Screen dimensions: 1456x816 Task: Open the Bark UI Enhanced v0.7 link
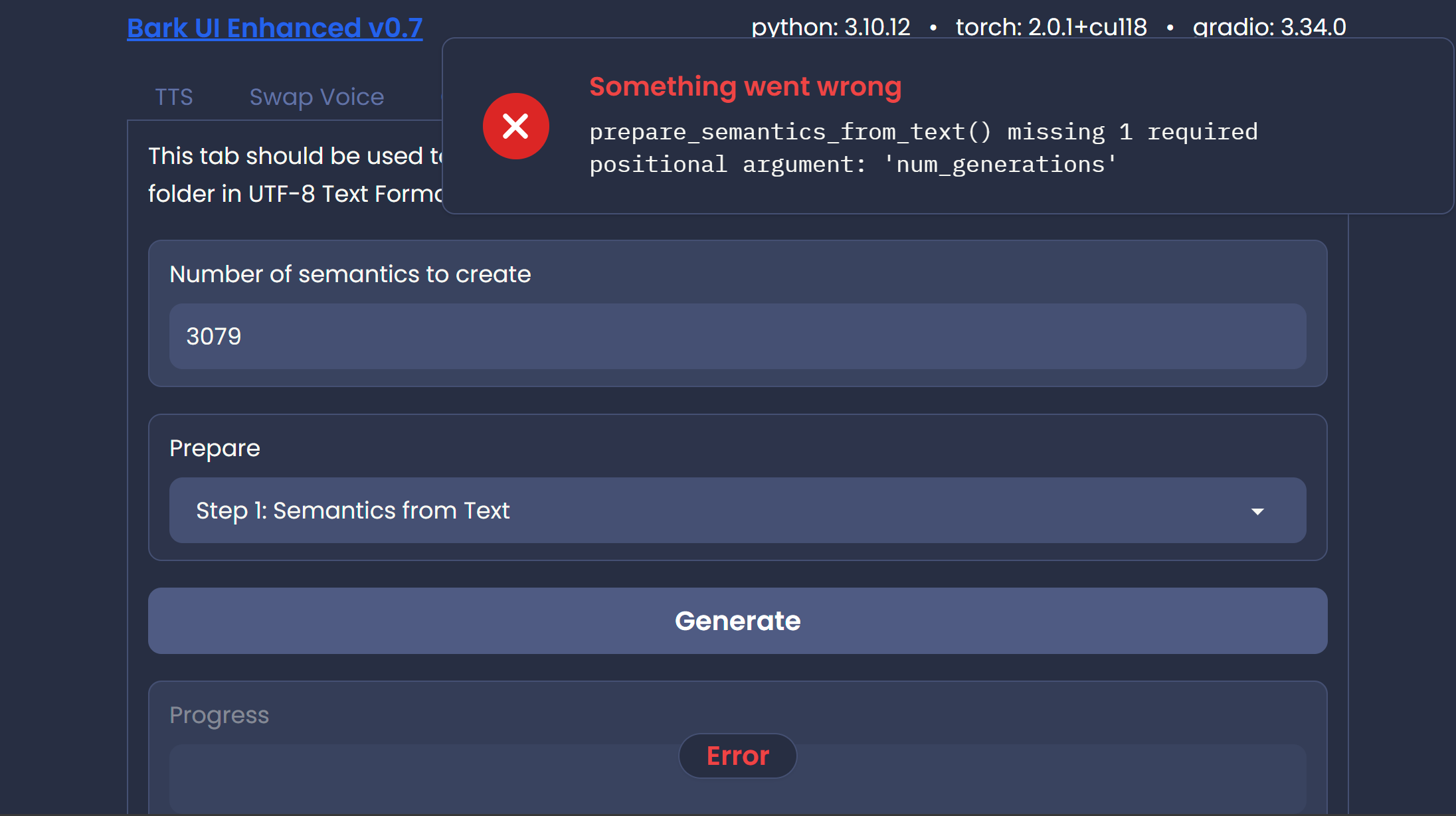pyautogui.click(x=275, y=27)
